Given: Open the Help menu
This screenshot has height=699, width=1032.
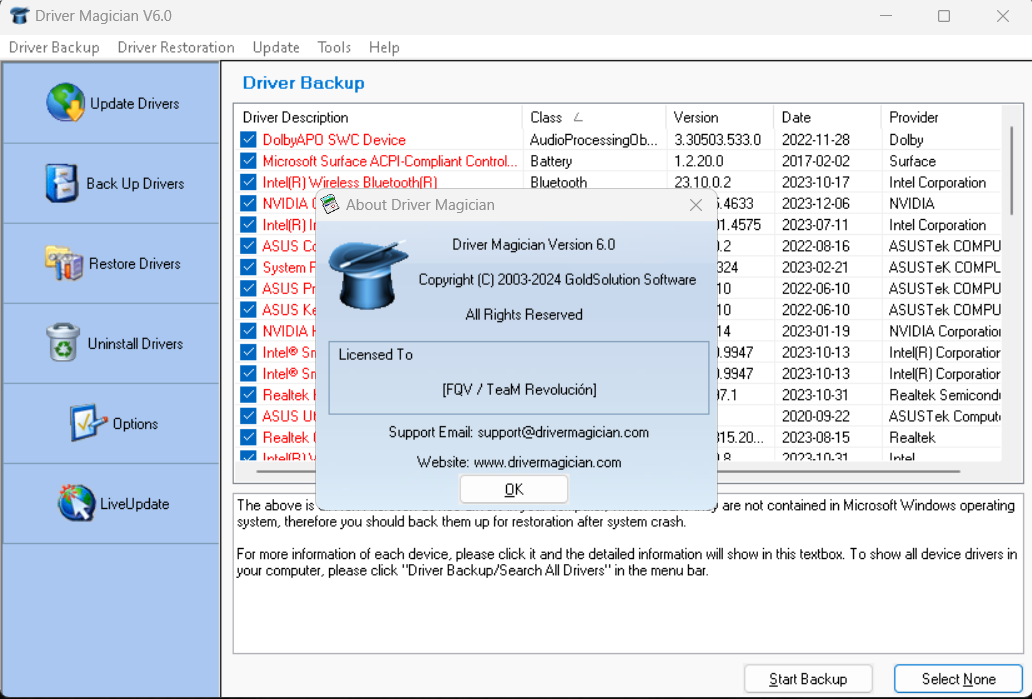Looking at the screenshot, I should click(384, 47).
